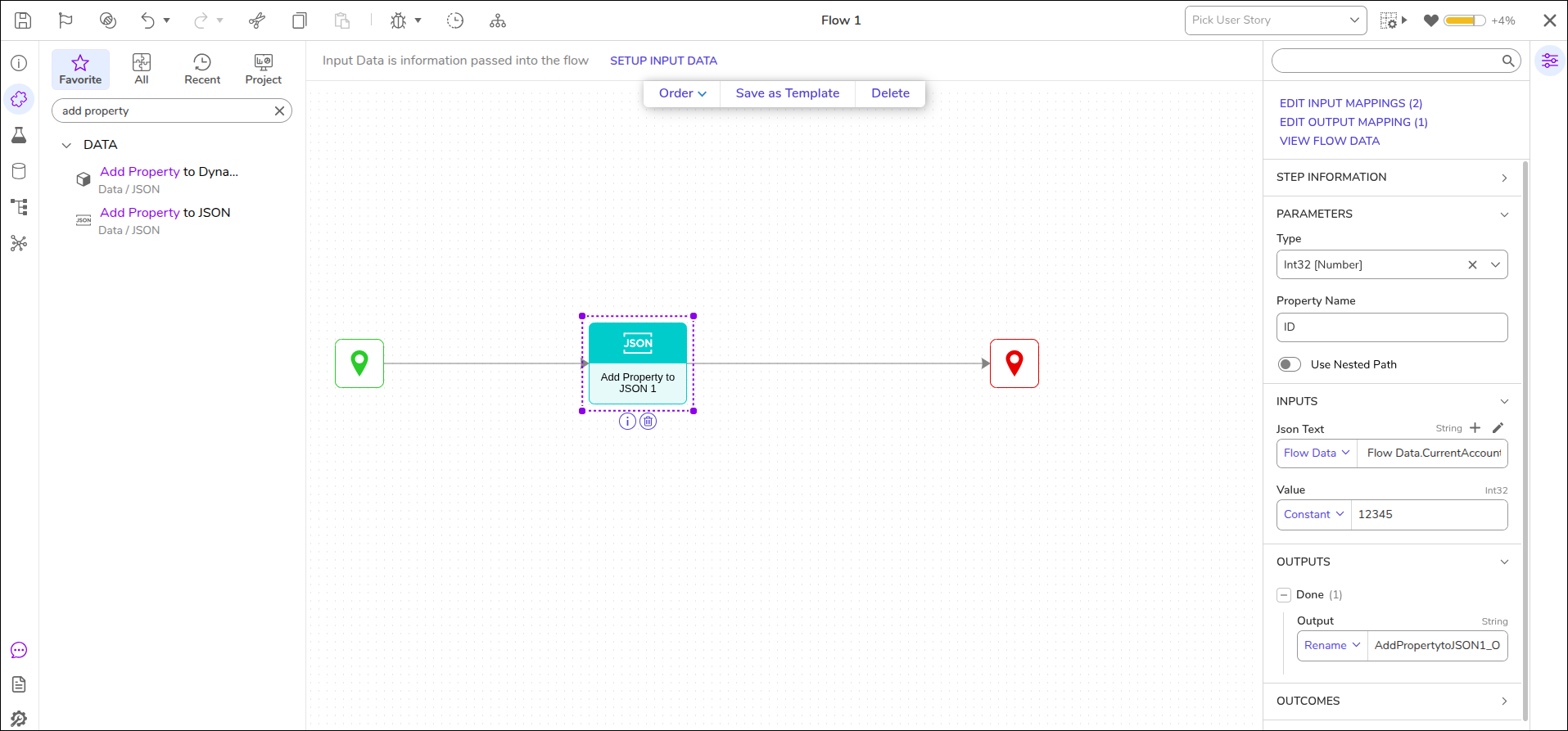Screen dimensions: 1568x731
Task: Click the Paste clipboard icon
Action: (342, 20)
